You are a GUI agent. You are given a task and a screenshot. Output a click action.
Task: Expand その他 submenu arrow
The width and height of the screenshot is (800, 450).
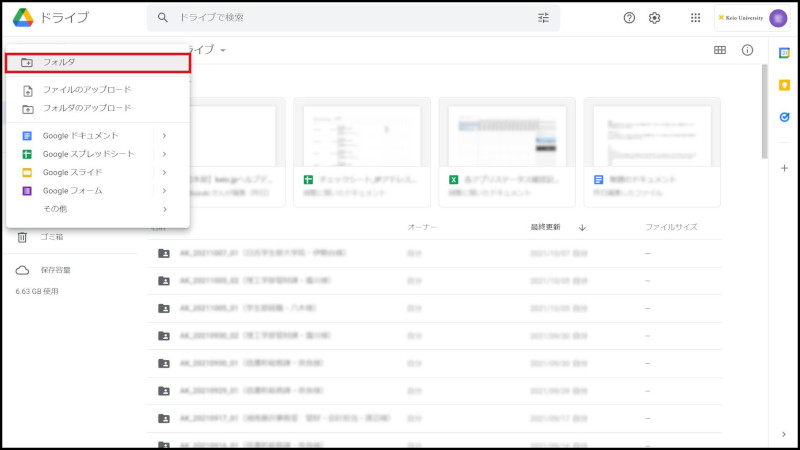(164, 209)
